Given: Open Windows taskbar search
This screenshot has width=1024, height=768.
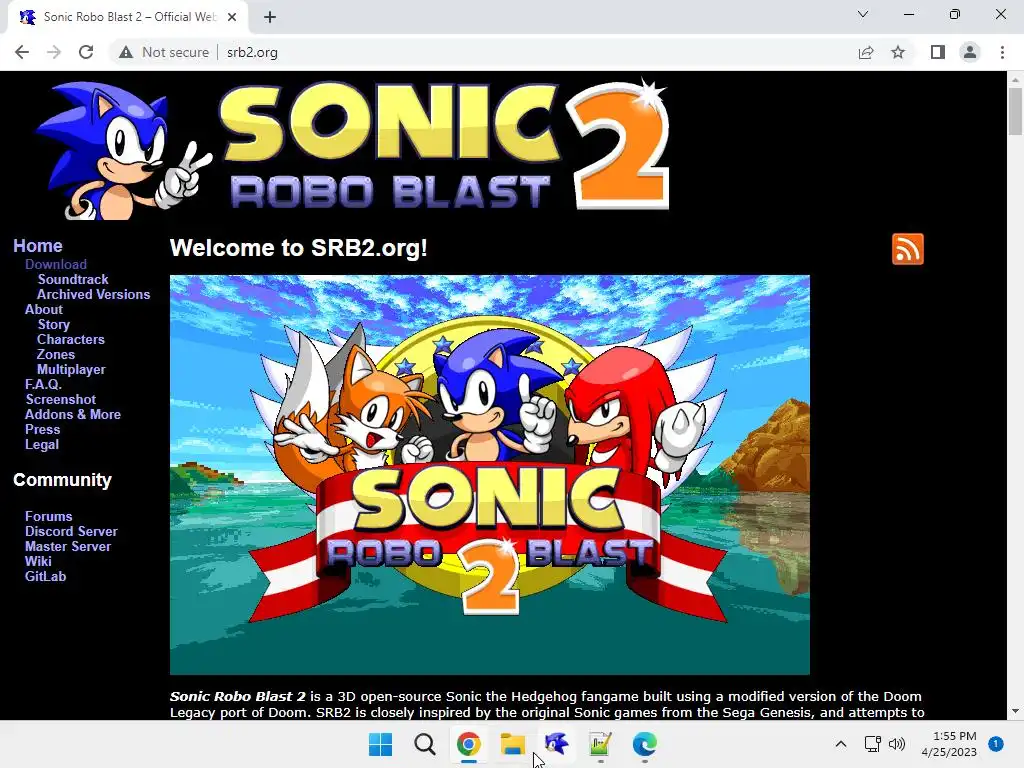Looking at the screenshot, I should pyautogui.click(x=424, y=744).
